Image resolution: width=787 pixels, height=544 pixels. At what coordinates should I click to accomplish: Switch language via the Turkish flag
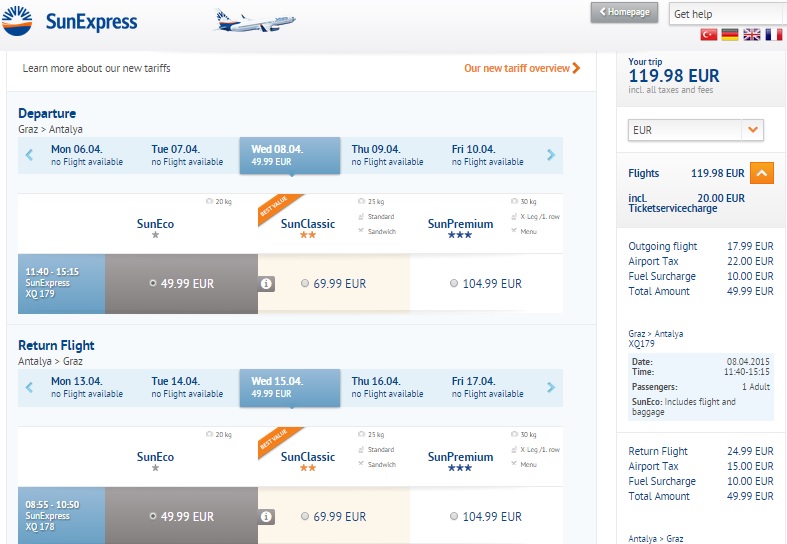[709, 35]
